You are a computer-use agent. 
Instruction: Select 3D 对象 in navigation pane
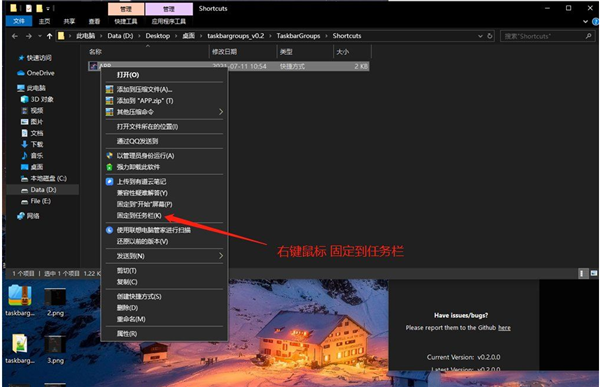37,100
